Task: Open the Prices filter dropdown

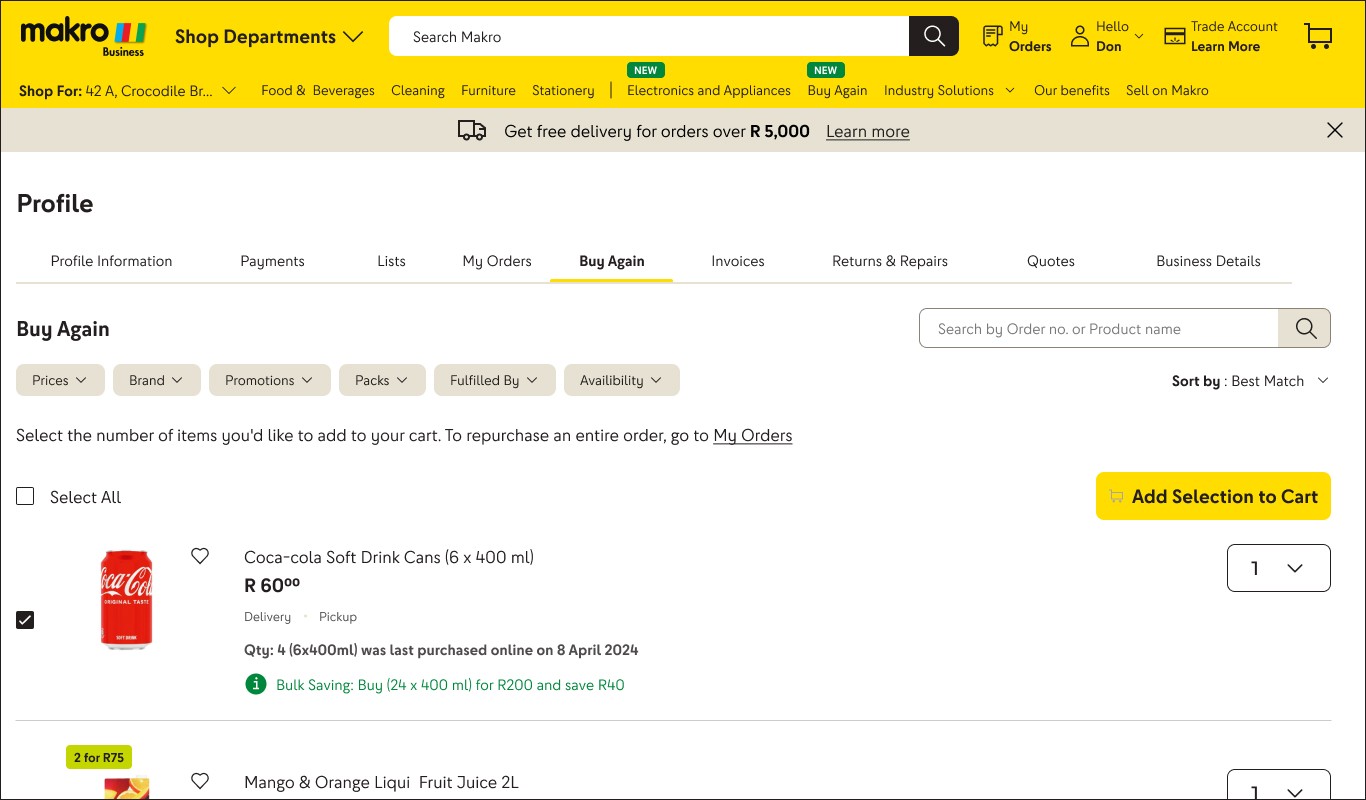Action: coord(60,380)
